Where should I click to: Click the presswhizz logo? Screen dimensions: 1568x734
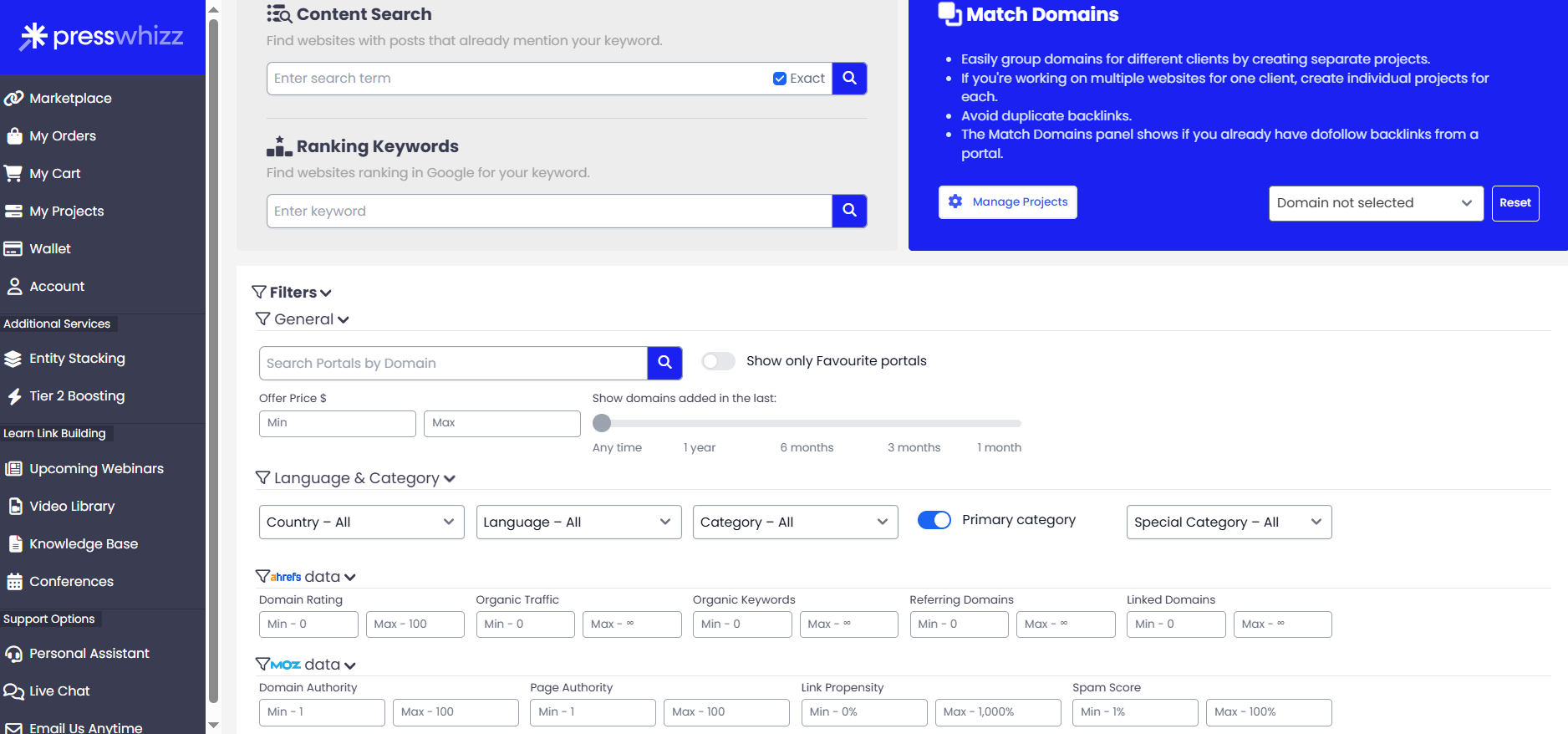click(102, 36)
